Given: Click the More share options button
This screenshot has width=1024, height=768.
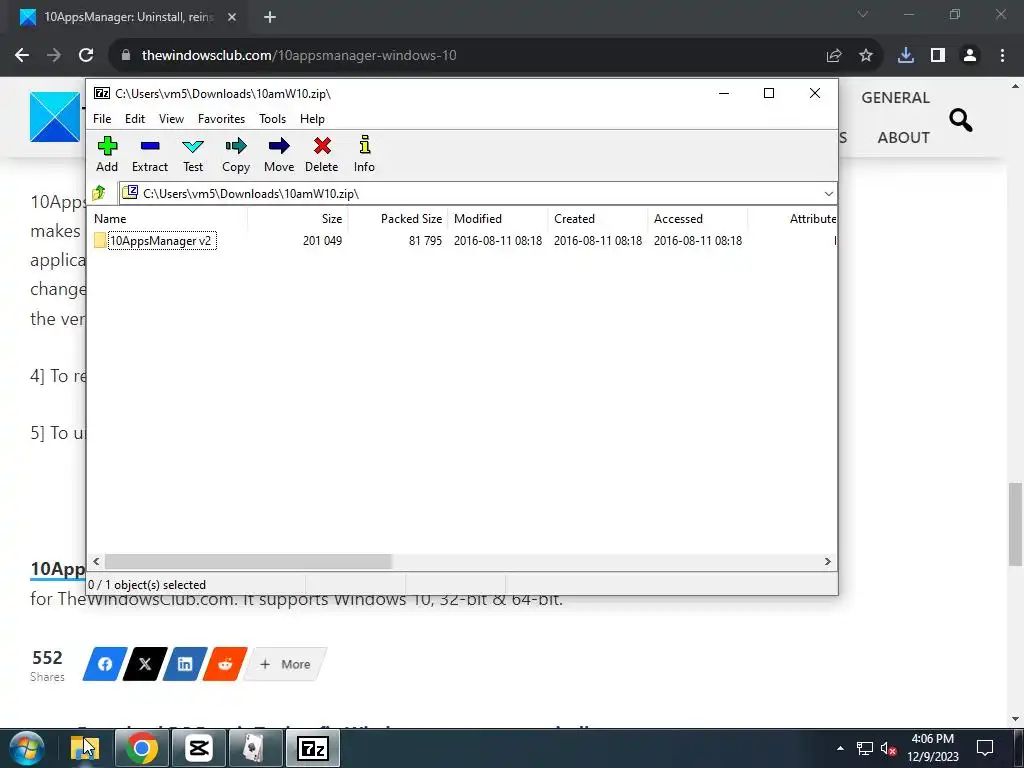Looking at the screenshot, I should pos(285,664).
